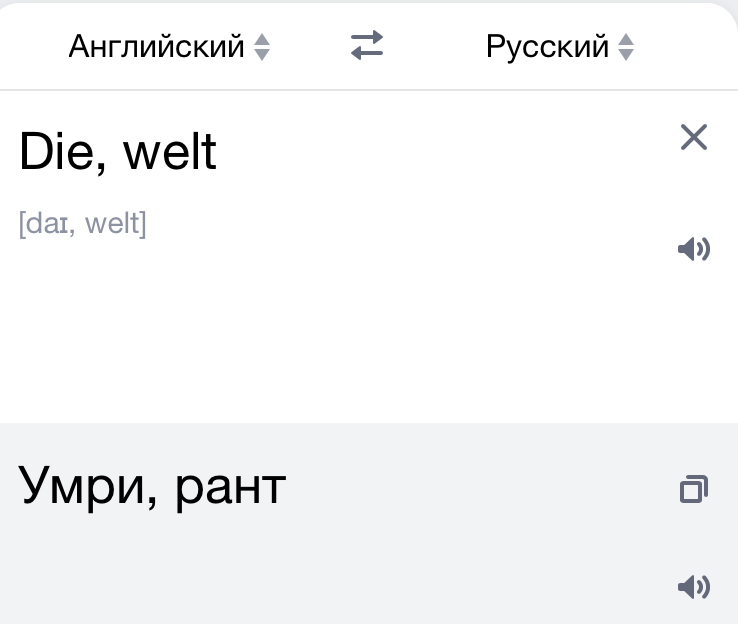The height and width of the screenshot is (624, 738).
Task: Click the blank header space left of Английский
Action: (32, 46)
